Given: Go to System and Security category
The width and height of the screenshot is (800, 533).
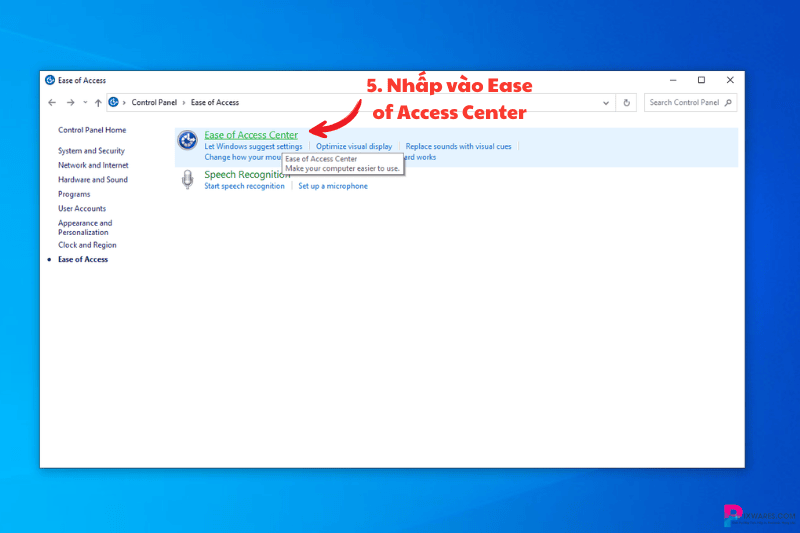Looking at the screenshot, I should [x=91, y=151].
